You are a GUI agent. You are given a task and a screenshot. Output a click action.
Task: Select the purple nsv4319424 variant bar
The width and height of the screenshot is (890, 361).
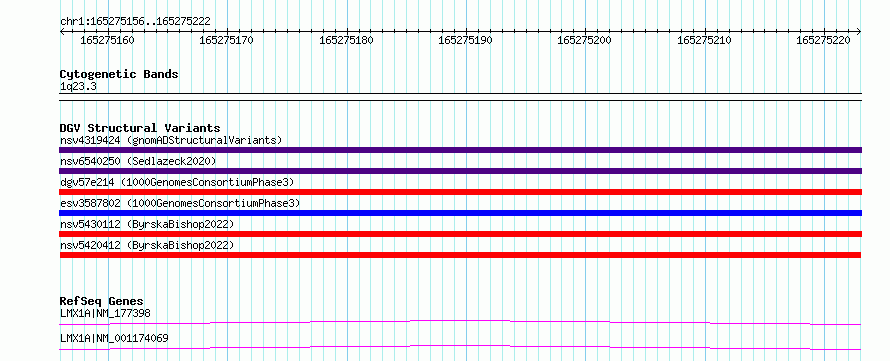[460, 150]
